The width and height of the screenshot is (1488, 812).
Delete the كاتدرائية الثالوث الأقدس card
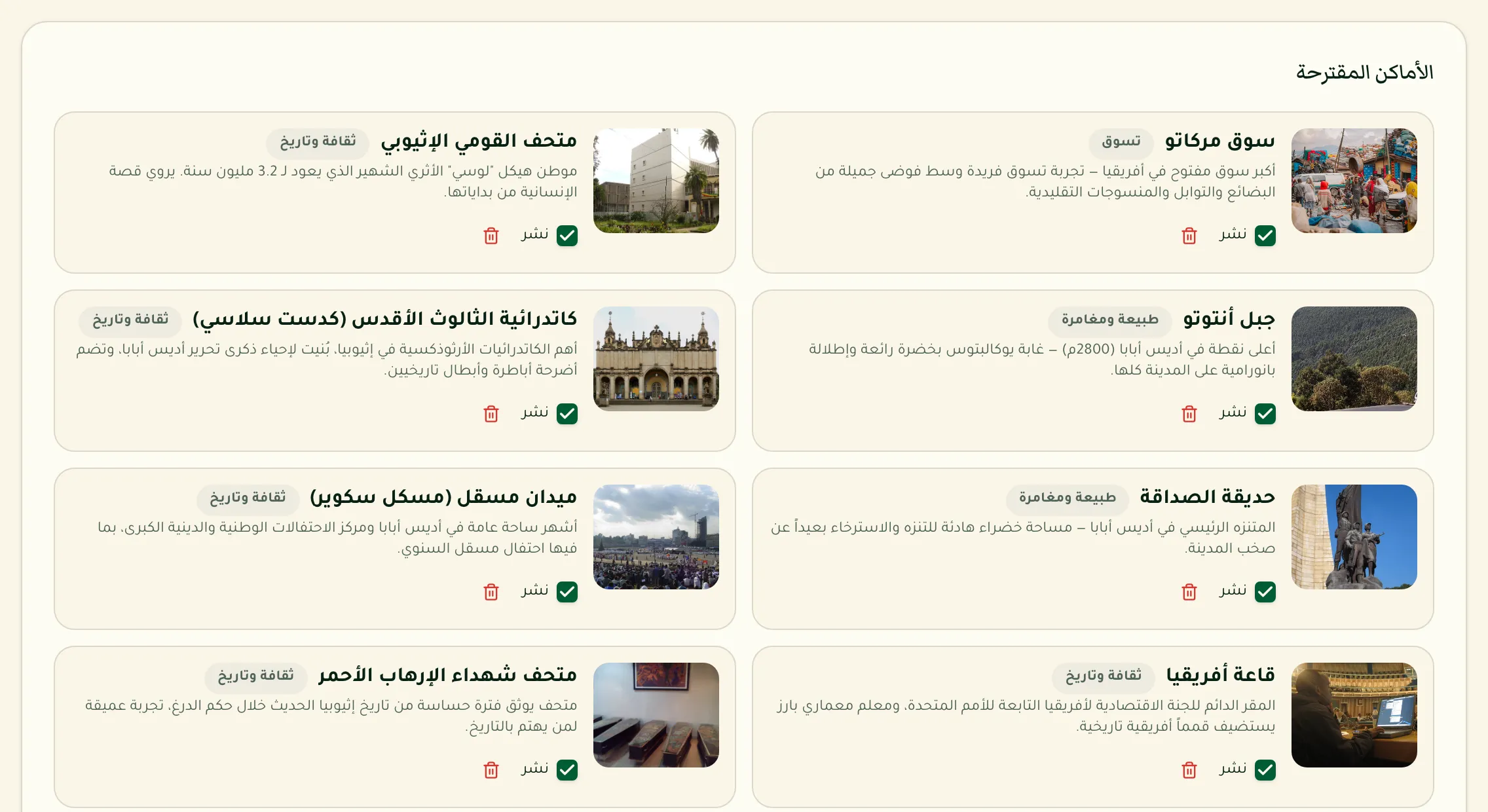point(491,414)
